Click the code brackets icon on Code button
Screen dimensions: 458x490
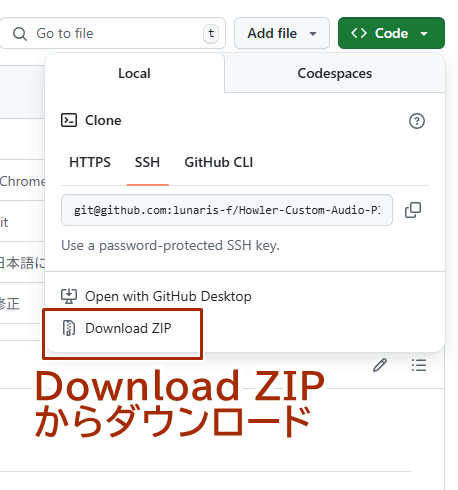point(359,33)
